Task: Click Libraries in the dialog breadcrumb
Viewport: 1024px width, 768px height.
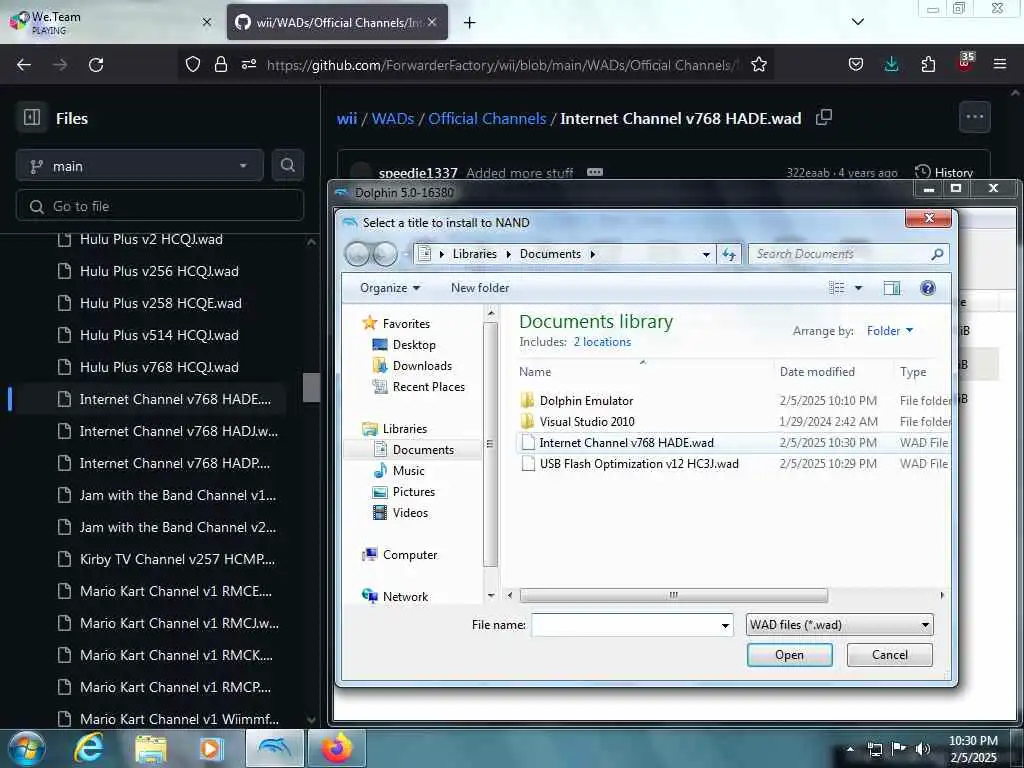Action: coord(474,254)
